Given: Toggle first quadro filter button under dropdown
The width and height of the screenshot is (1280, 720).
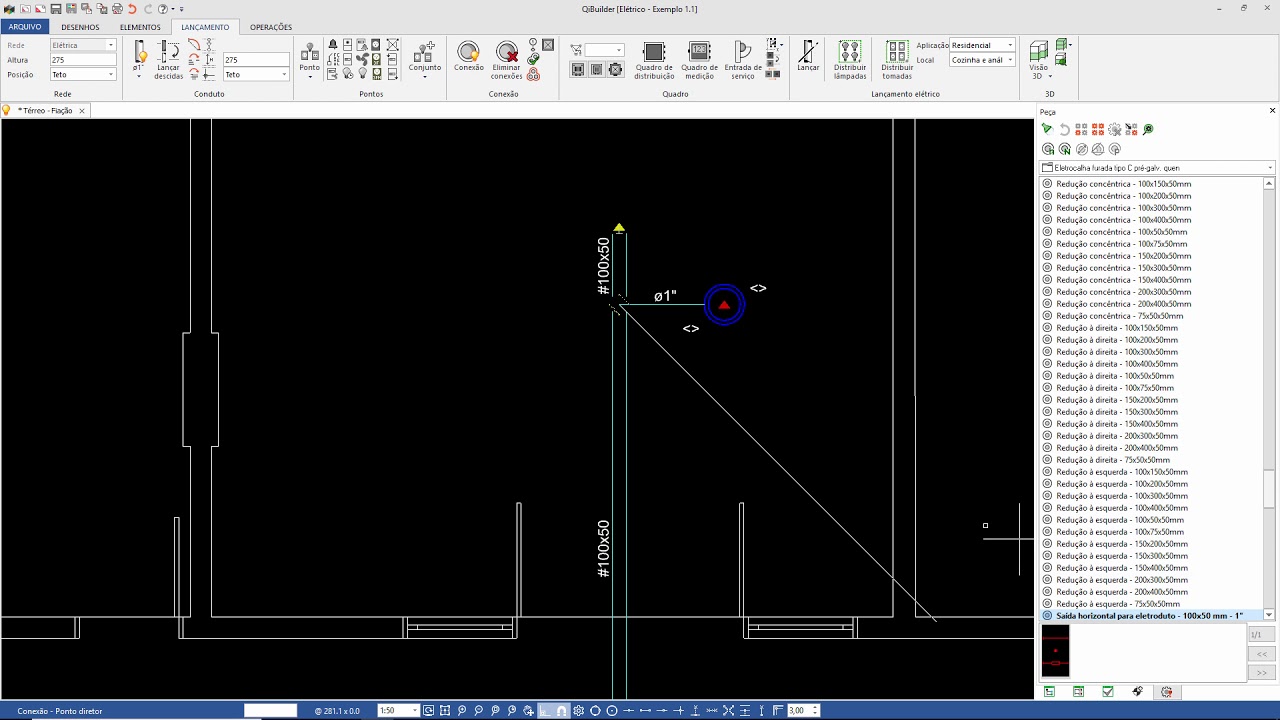Looking at the screenshot, I should tap(578, 69).
